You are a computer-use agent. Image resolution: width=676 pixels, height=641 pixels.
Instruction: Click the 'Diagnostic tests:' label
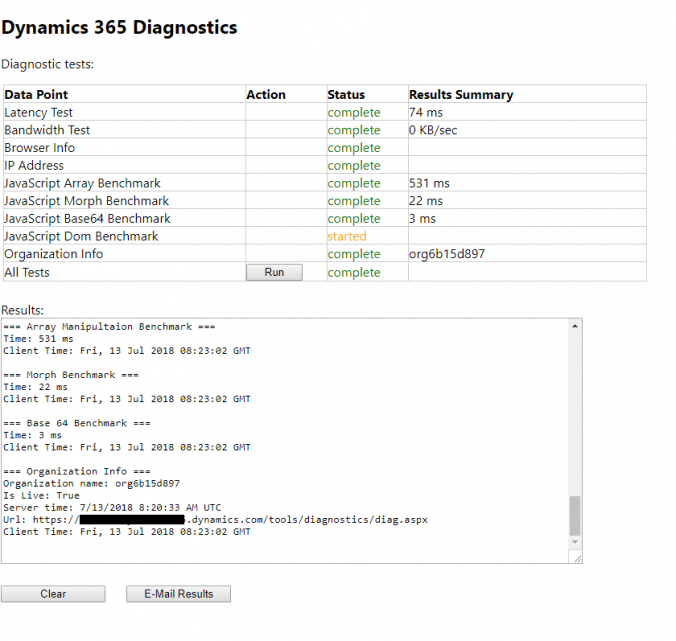pyautogui.click(x=47, y=64)
